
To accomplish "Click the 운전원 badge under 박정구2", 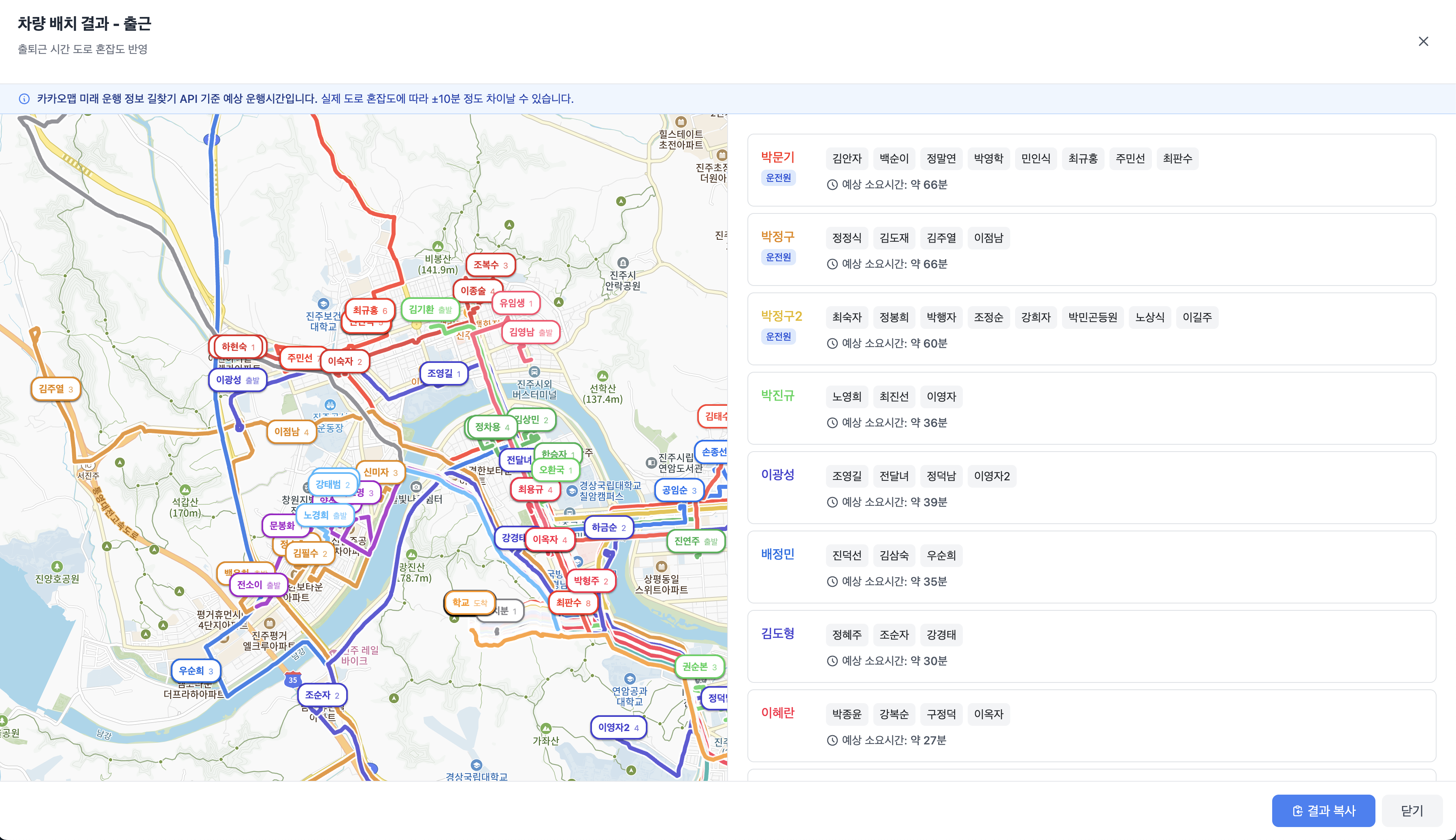I will pyautogui.click(x=778, y=336).
